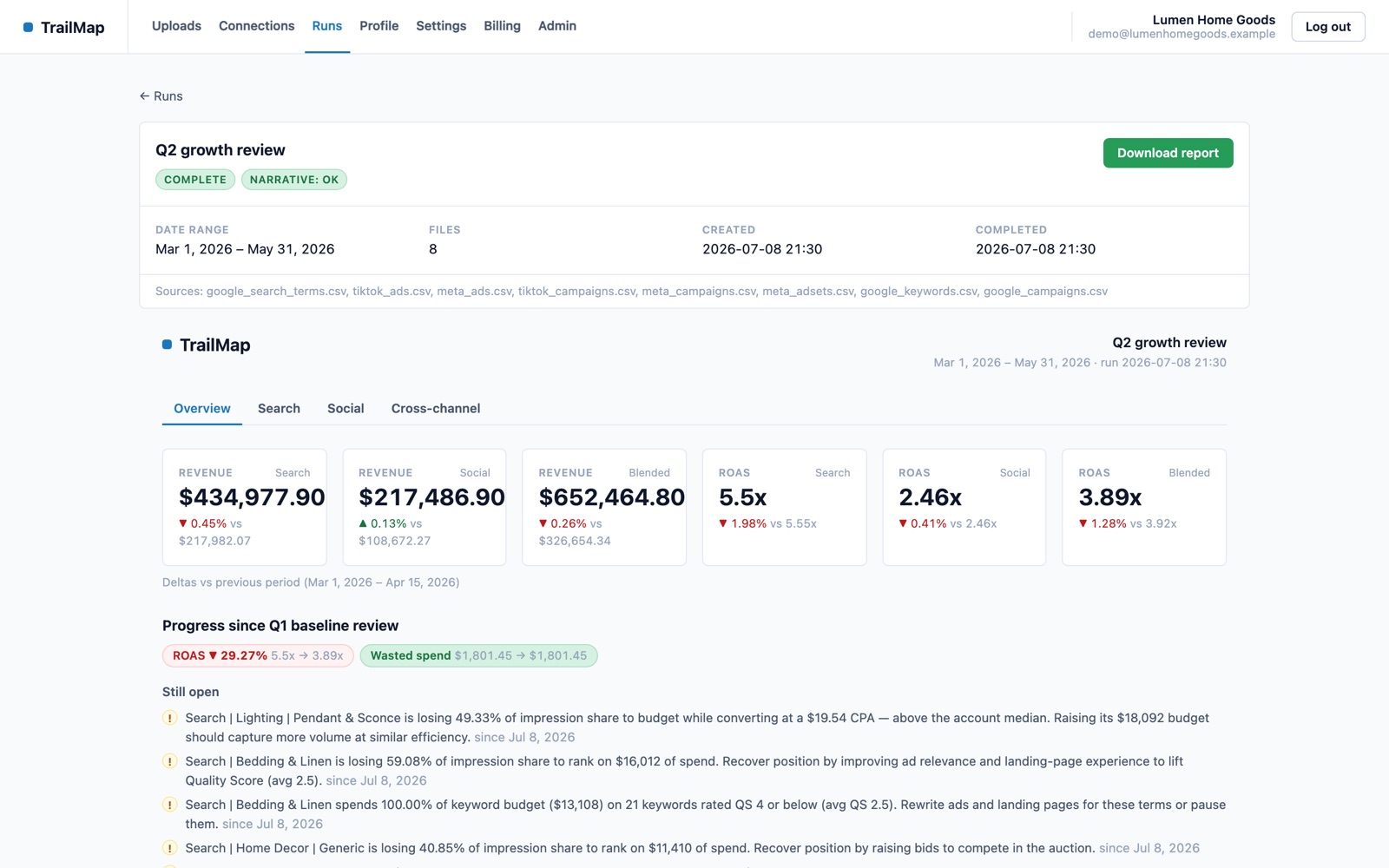Click the Search revenue card $434,977.90
Screen dimensions: 1389x868
point(245,507)
